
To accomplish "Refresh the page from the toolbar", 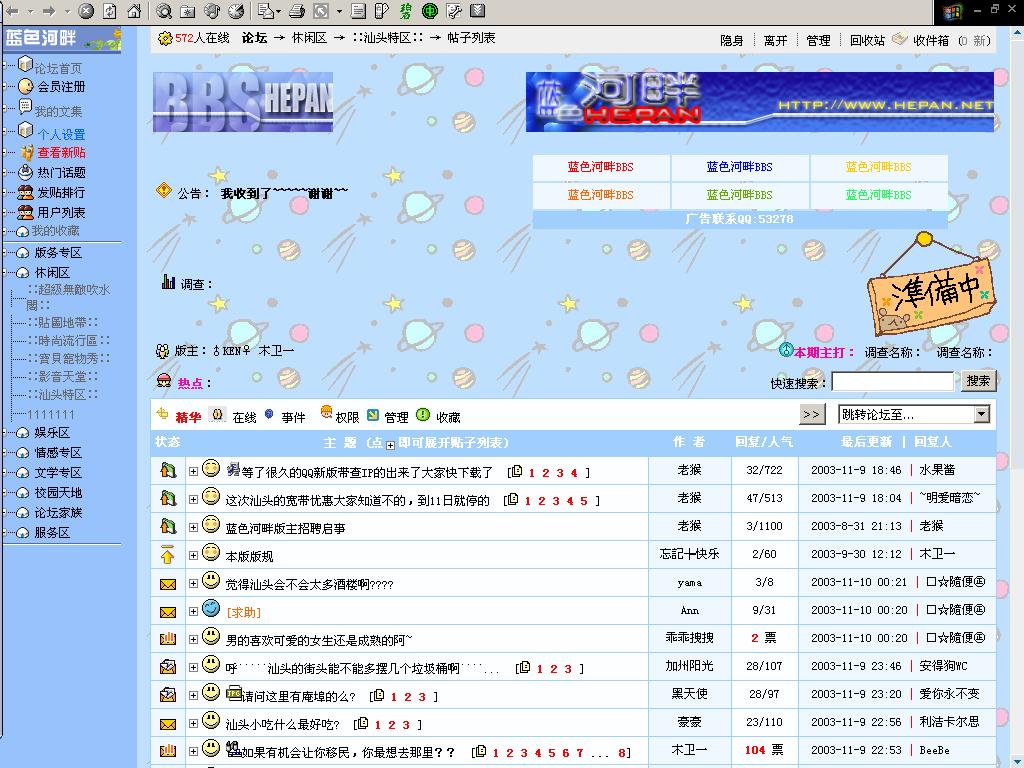I will pos(110,10).
